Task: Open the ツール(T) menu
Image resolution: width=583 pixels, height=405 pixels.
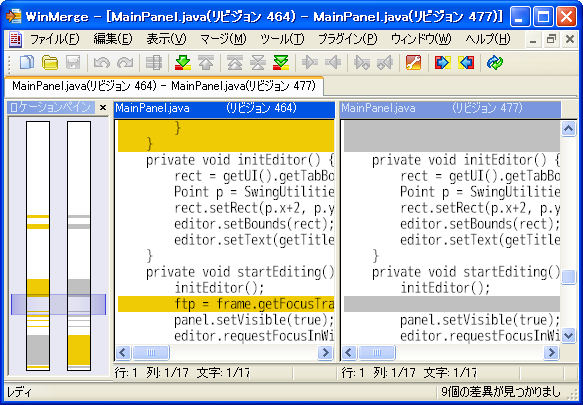Action: 282,39
